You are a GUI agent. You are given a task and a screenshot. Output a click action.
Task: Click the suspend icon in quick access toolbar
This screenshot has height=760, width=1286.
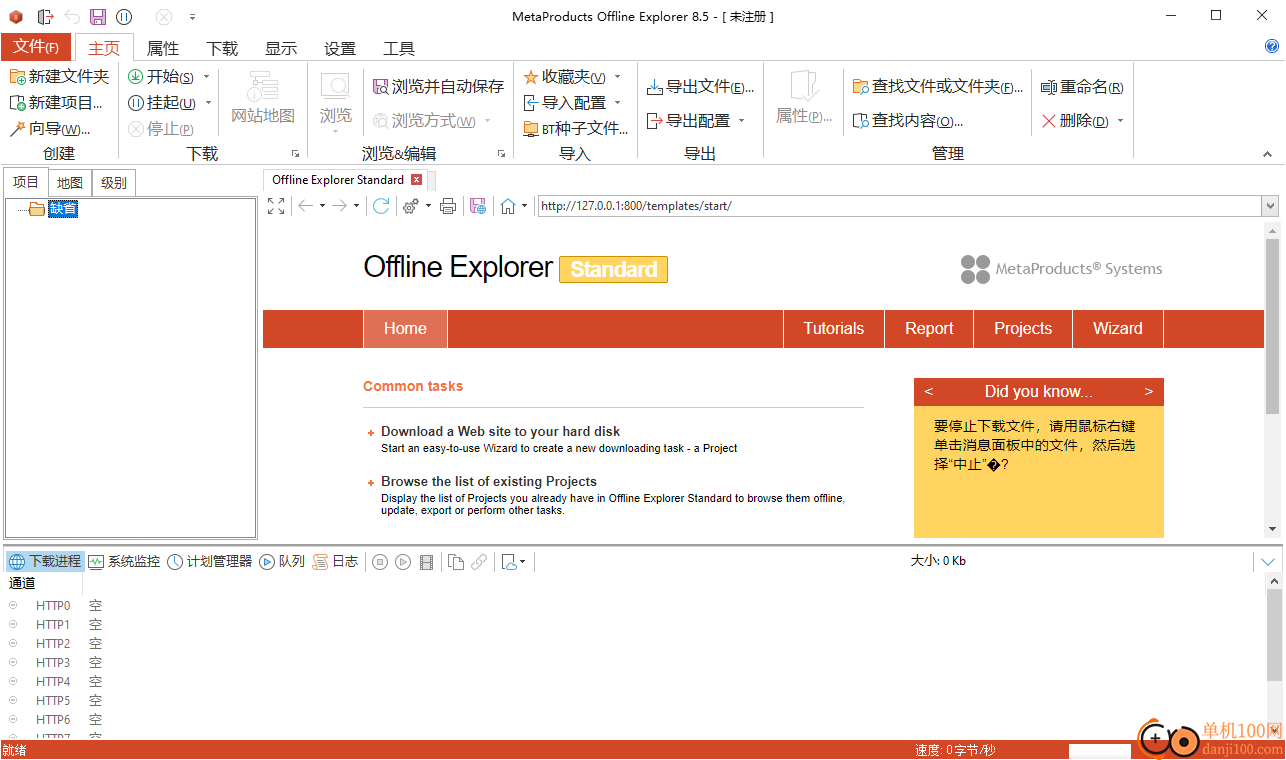[124, 17]
